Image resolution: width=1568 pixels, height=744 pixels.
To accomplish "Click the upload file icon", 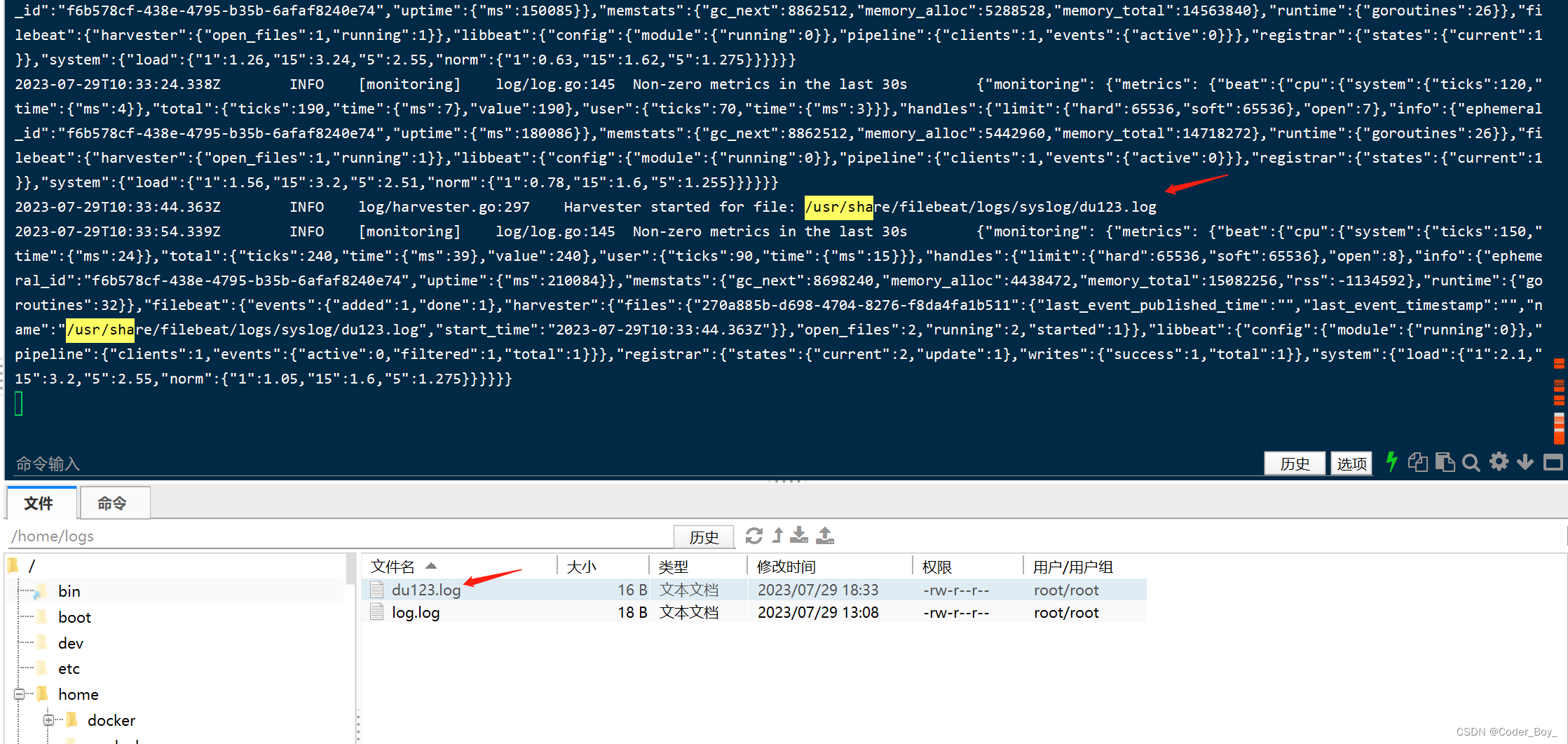I will pyautogui.click(x=825, y=536).
